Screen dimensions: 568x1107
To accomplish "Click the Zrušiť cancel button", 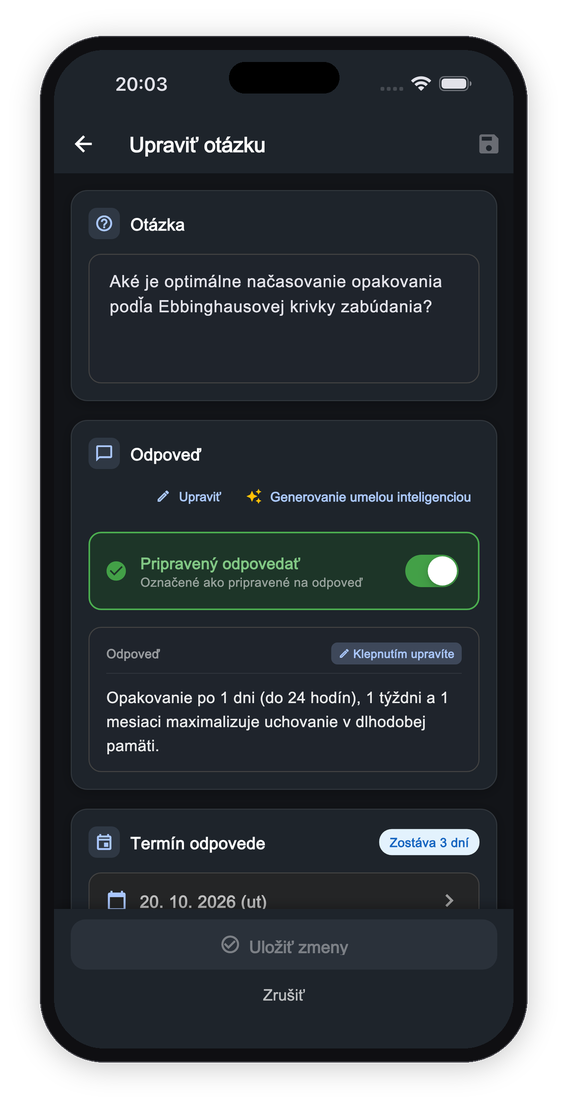I will coord(284,995).
